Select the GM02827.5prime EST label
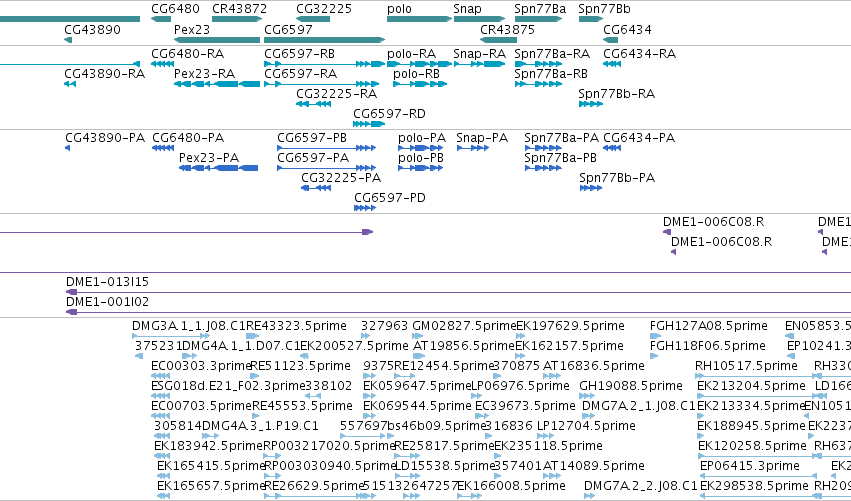Screen dimensions: 851x501 464,326
